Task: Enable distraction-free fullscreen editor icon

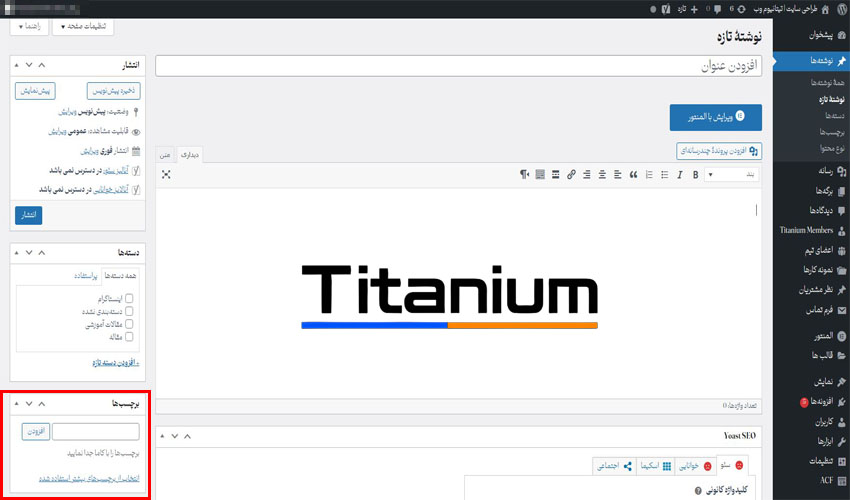Action: click(166, 174)
